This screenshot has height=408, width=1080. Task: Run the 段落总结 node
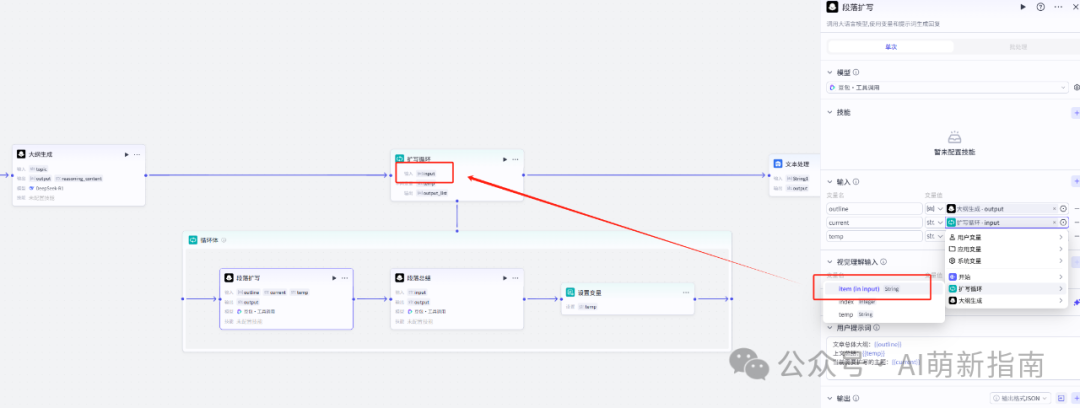pos(504,278)
